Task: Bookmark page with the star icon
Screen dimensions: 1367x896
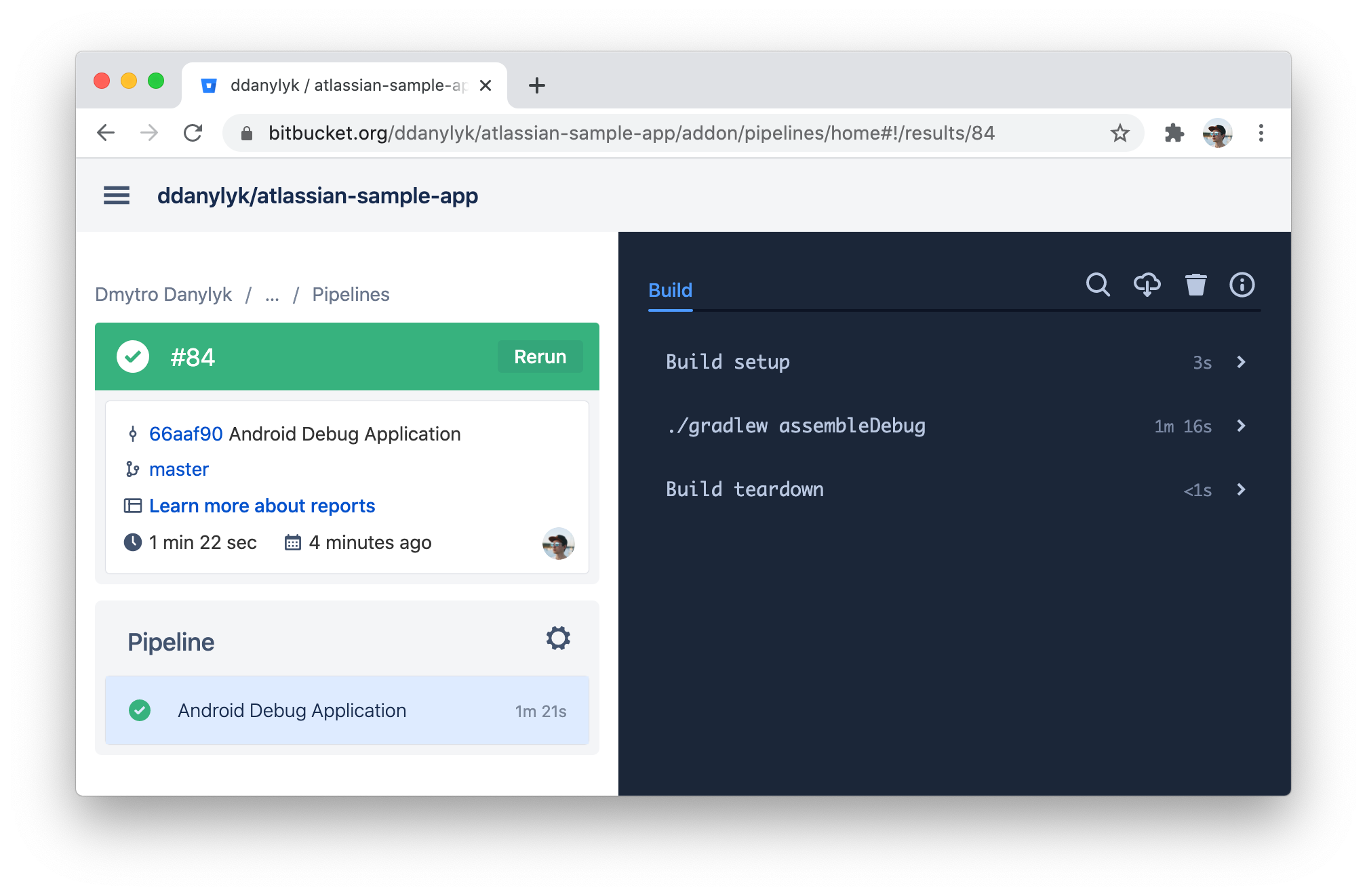Action: pyautogui.click(x=1120, y=134)
